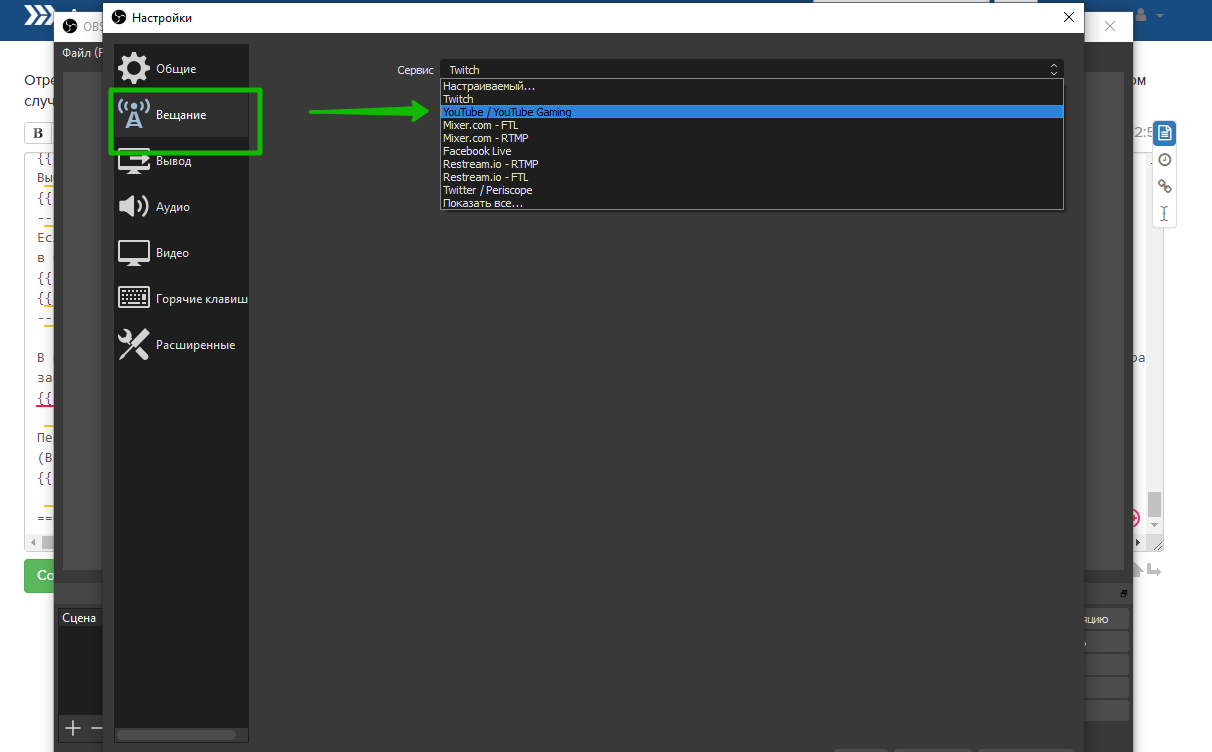Click the clock history icon in the wiki sidebar
1212x752 pixels.
coord(1164,160)
